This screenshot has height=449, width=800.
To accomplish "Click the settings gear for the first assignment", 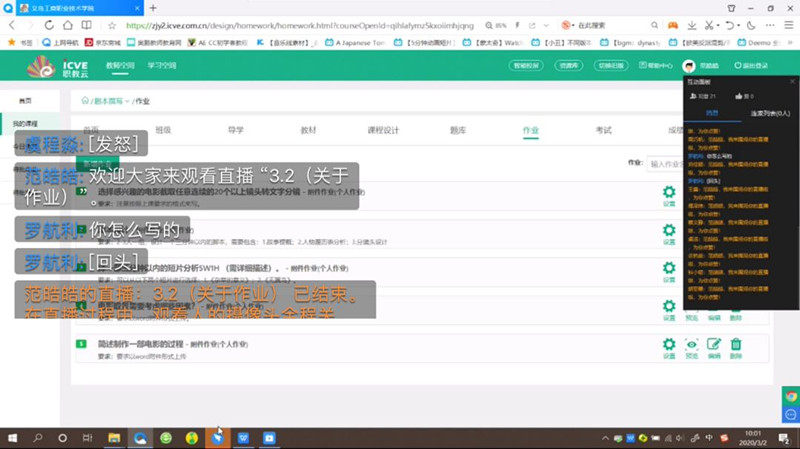I will (x=669, y=190).
